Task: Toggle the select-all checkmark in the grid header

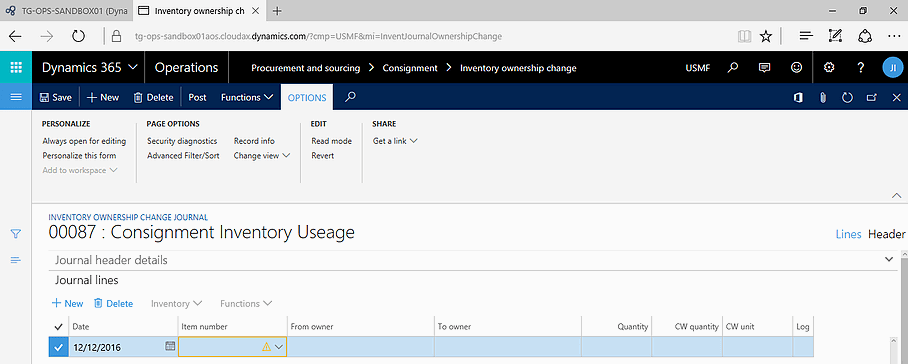Action: [58, 327]
